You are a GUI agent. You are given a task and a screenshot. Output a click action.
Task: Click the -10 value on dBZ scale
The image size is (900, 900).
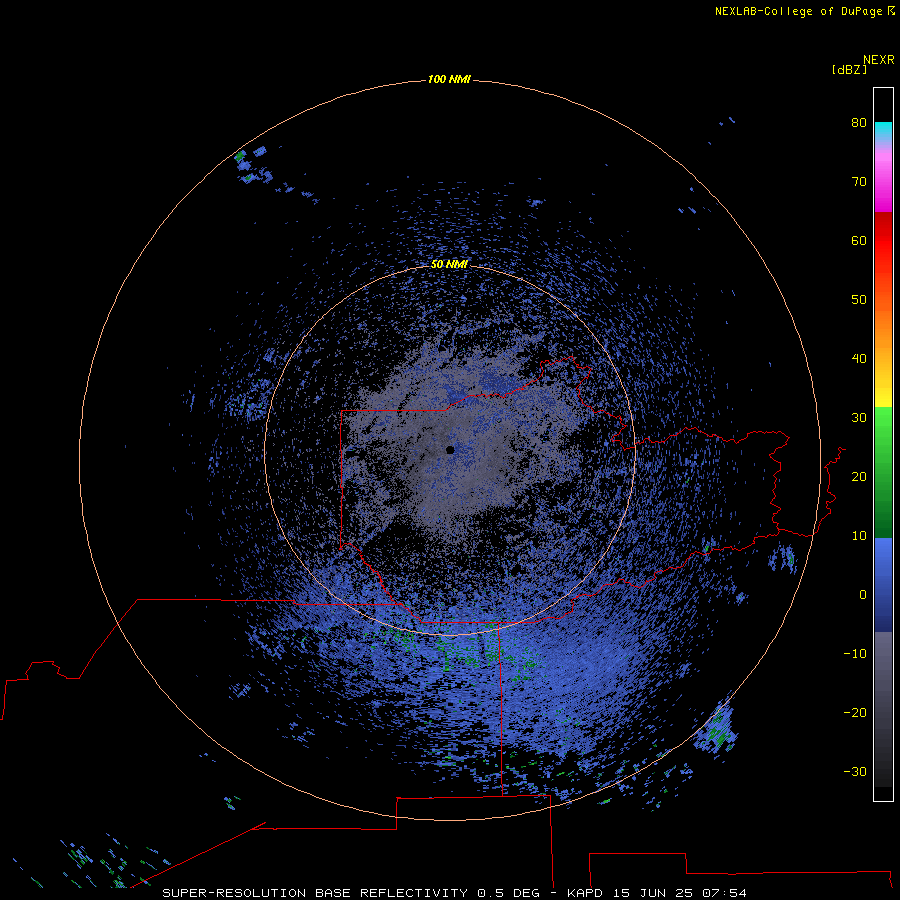pos(855,654)
